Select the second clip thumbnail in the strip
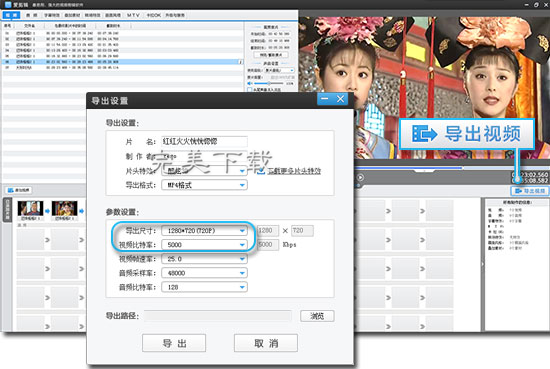 [65, 208]
